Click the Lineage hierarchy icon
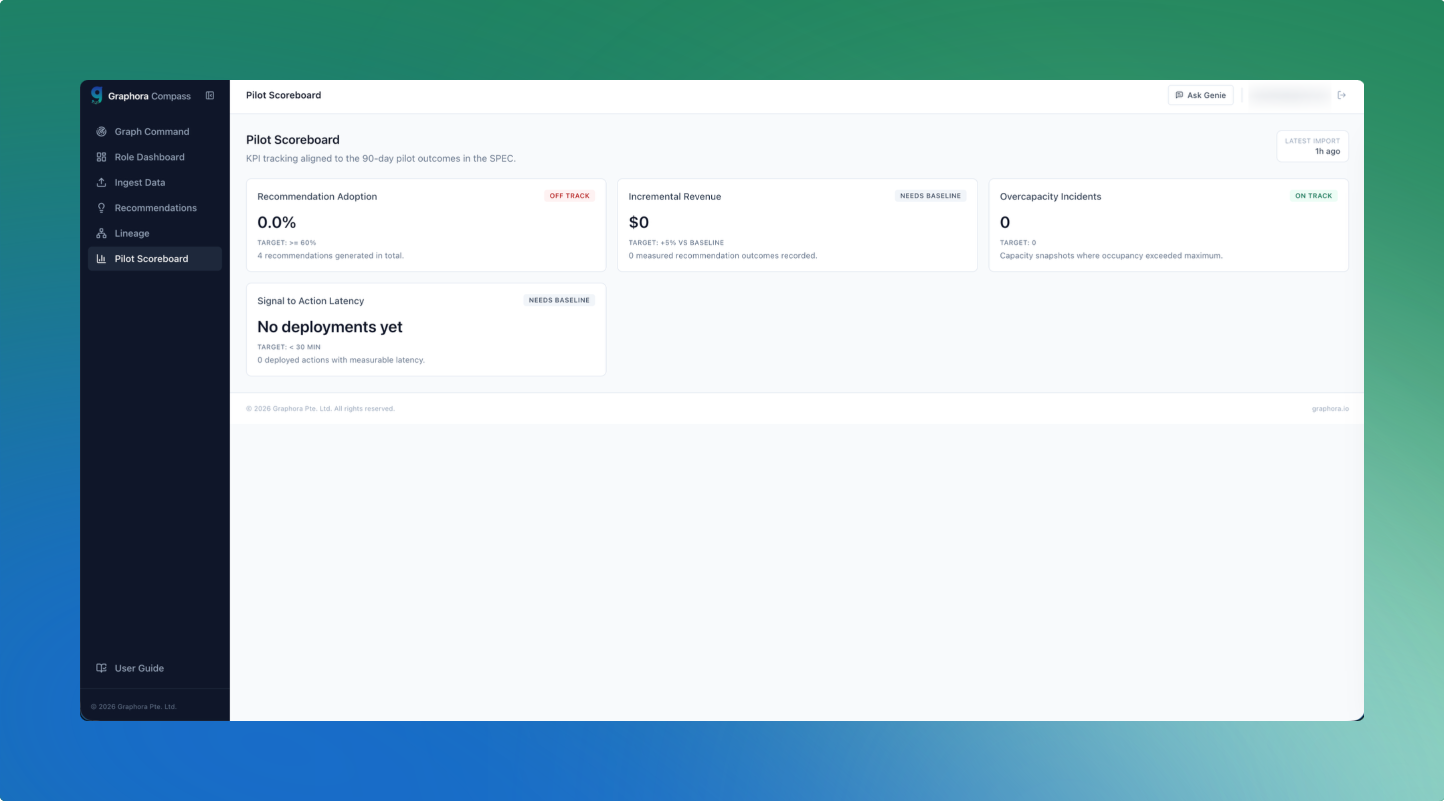The height and width of the screenshot is (801, 1444). [x=101, y=233]
